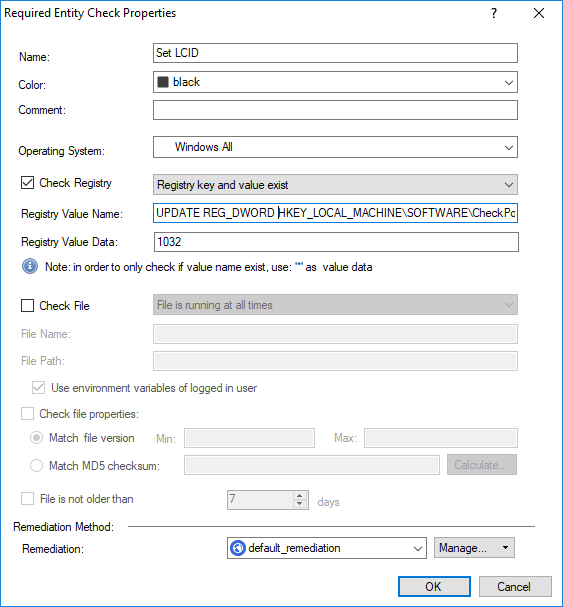This screenshot has height=607, width=563.
Task: Click the days spinner up arrow
Action: click(x=299, y=496)
